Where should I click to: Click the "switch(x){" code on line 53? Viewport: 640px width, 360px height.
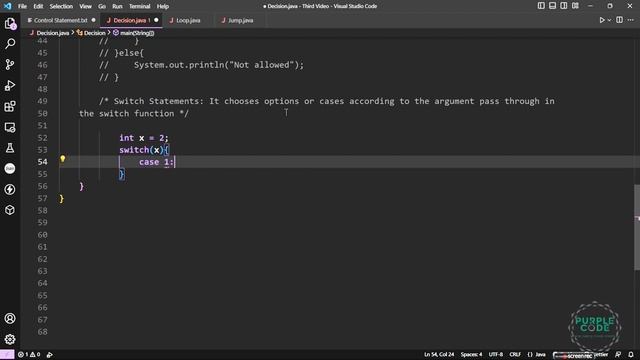pos(144,150)
